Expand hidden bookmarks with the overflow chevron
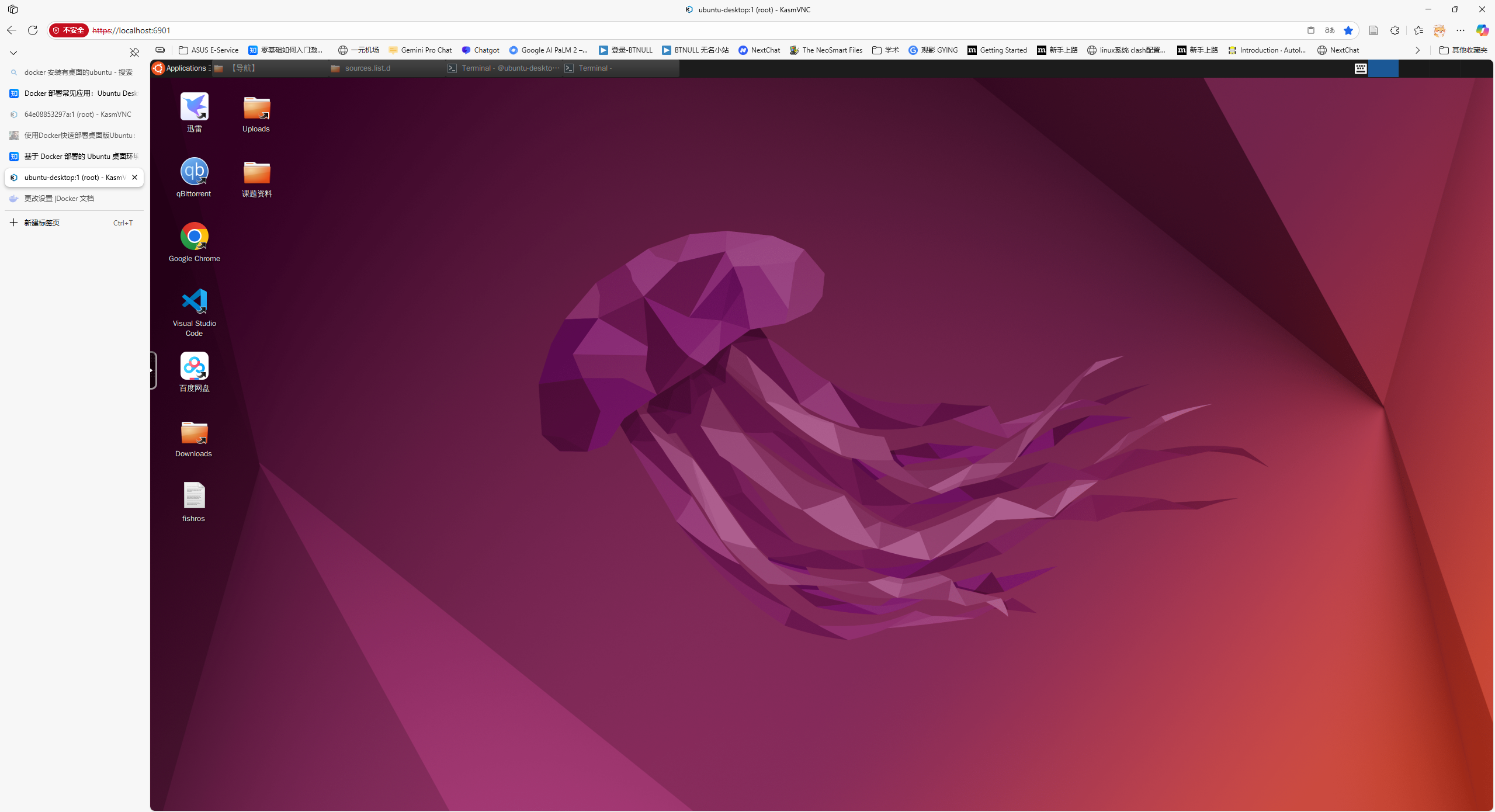 (1417, 50)
